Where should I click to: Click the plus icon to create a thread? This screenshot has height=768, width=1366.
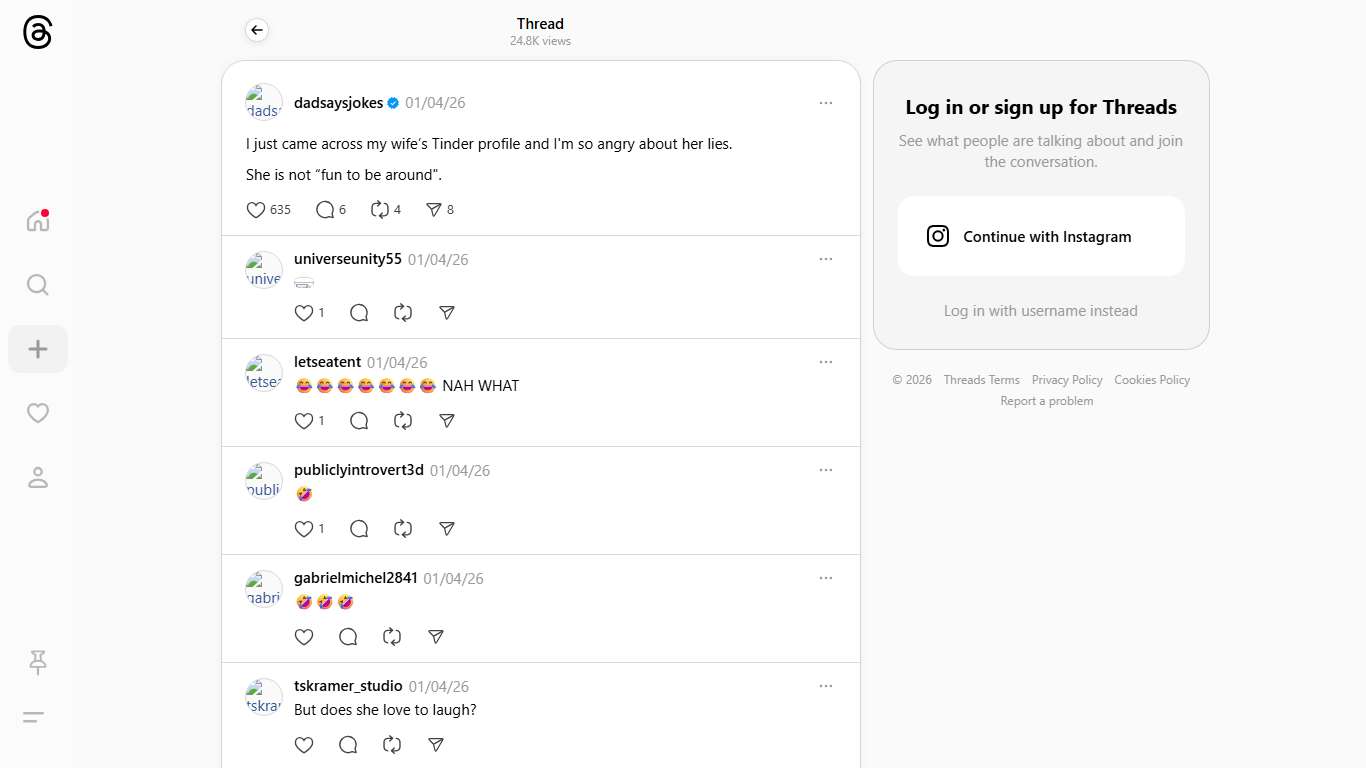pyautogui.click(x=37, y=349)
